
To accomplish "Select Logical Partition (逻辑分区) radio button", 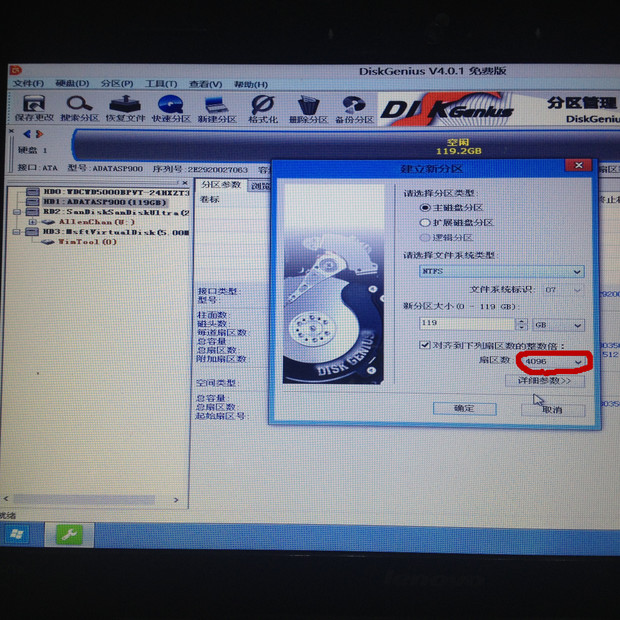I will pos(425,238).
